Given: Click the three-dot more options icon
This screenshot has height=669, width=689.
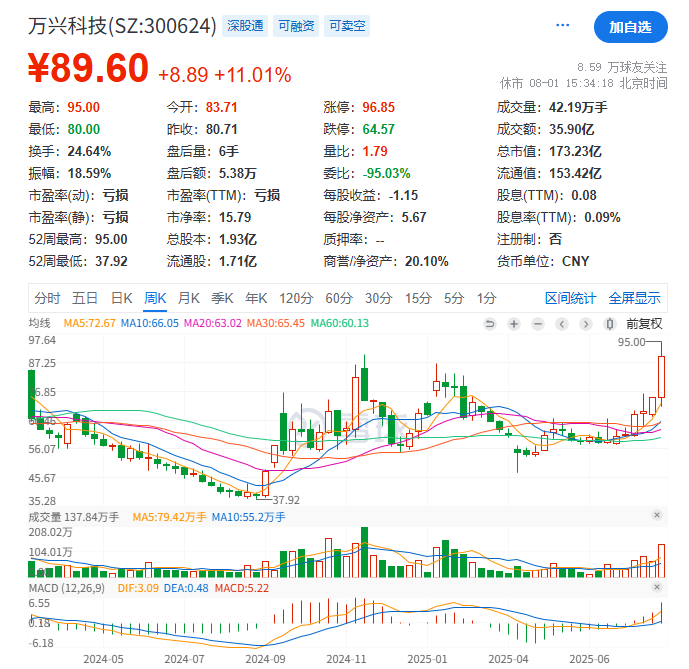Looking at the screenshot, I should click(562, 25).
